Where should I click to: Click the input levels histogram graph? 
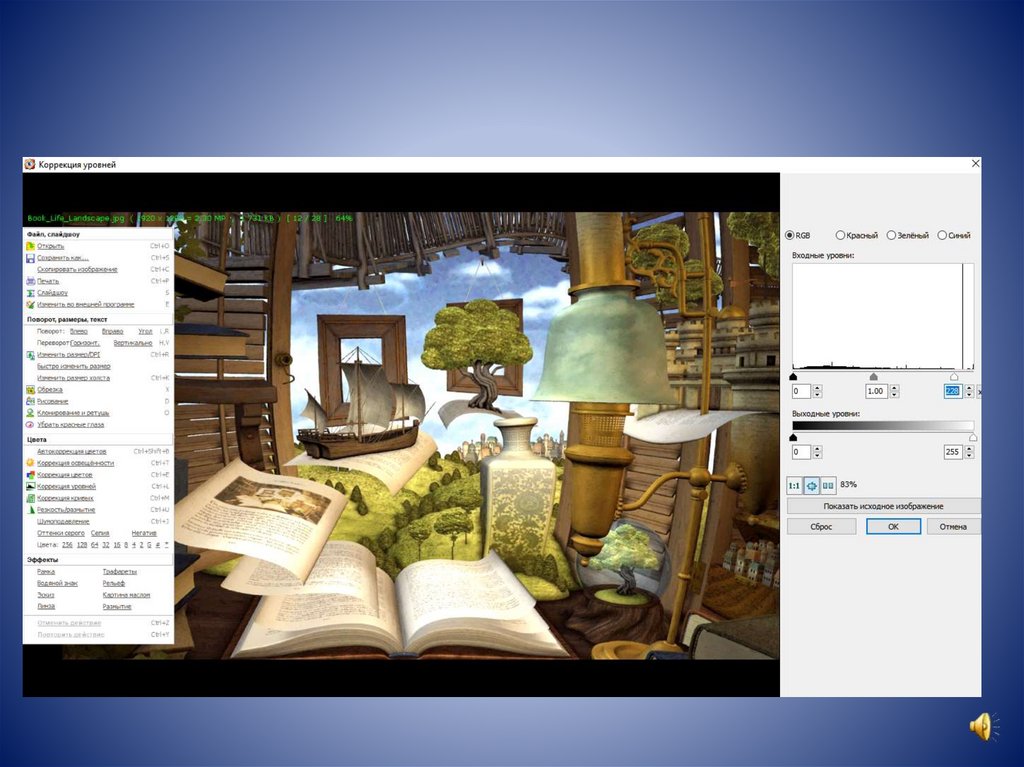(883, 317)
